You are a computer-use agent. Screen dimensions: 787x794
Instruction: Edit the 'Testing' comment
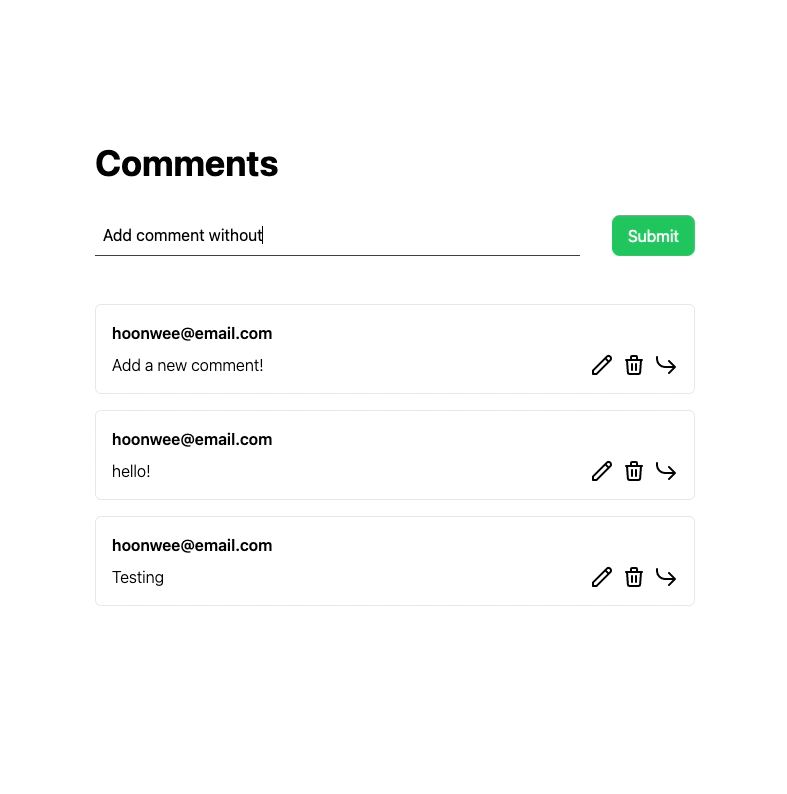pos(601,577)
